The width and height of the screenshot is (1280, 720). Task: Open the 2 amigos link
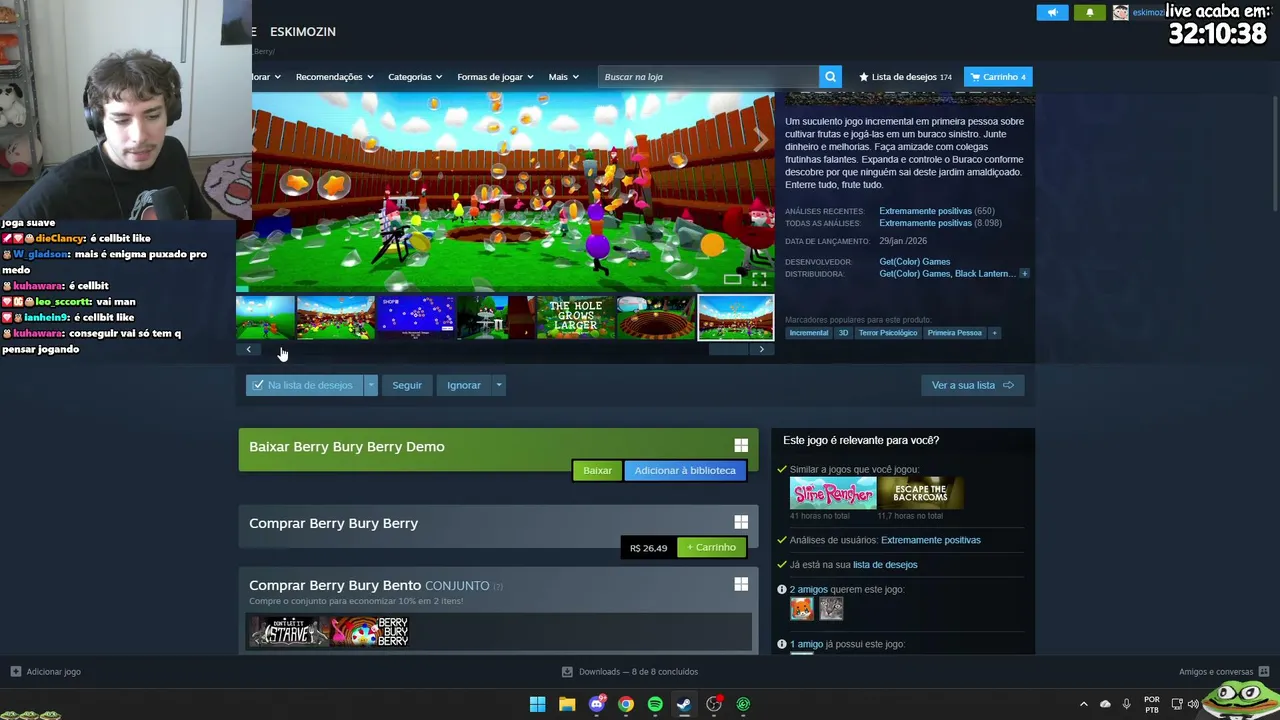point(809,590)
